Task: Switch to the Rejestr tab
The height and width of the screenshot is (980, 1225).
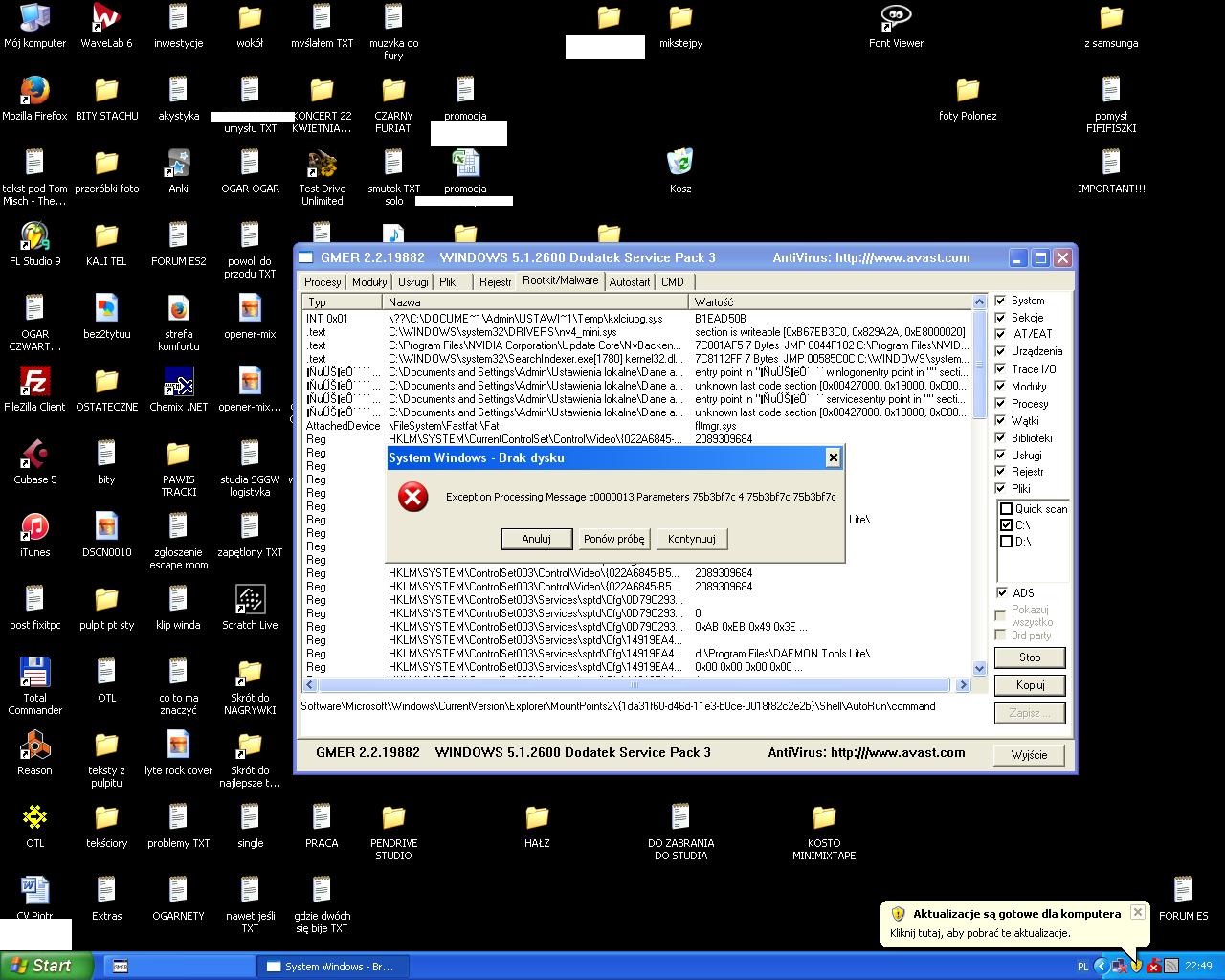Action: tap(495, 282)
